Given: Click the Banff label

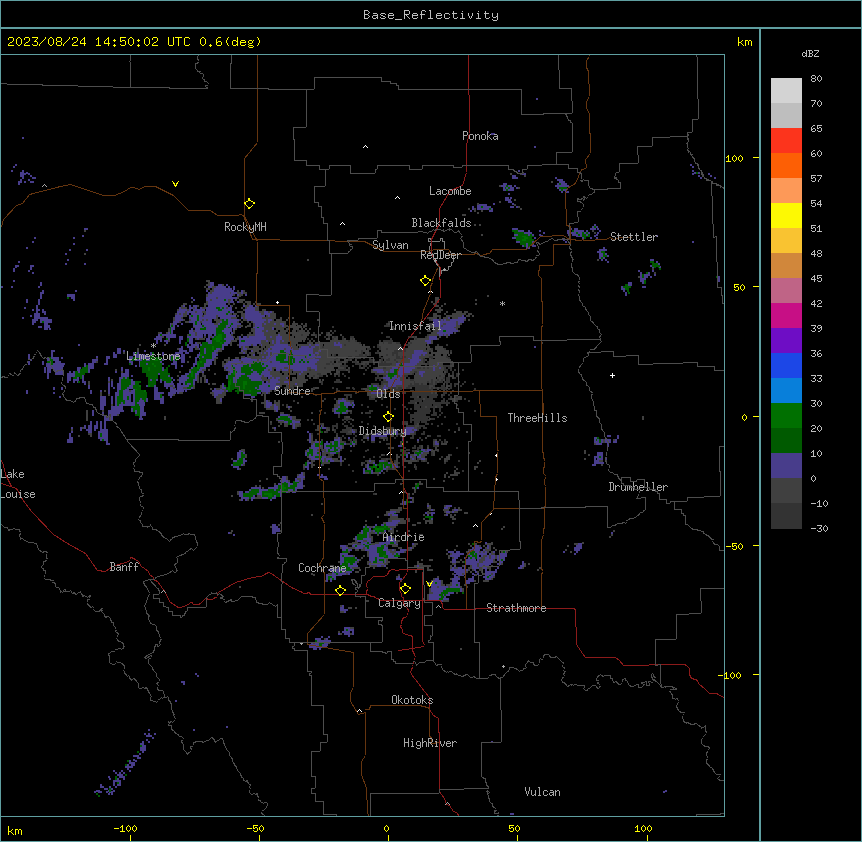Looking at the screenshot, I should (124, 567).
